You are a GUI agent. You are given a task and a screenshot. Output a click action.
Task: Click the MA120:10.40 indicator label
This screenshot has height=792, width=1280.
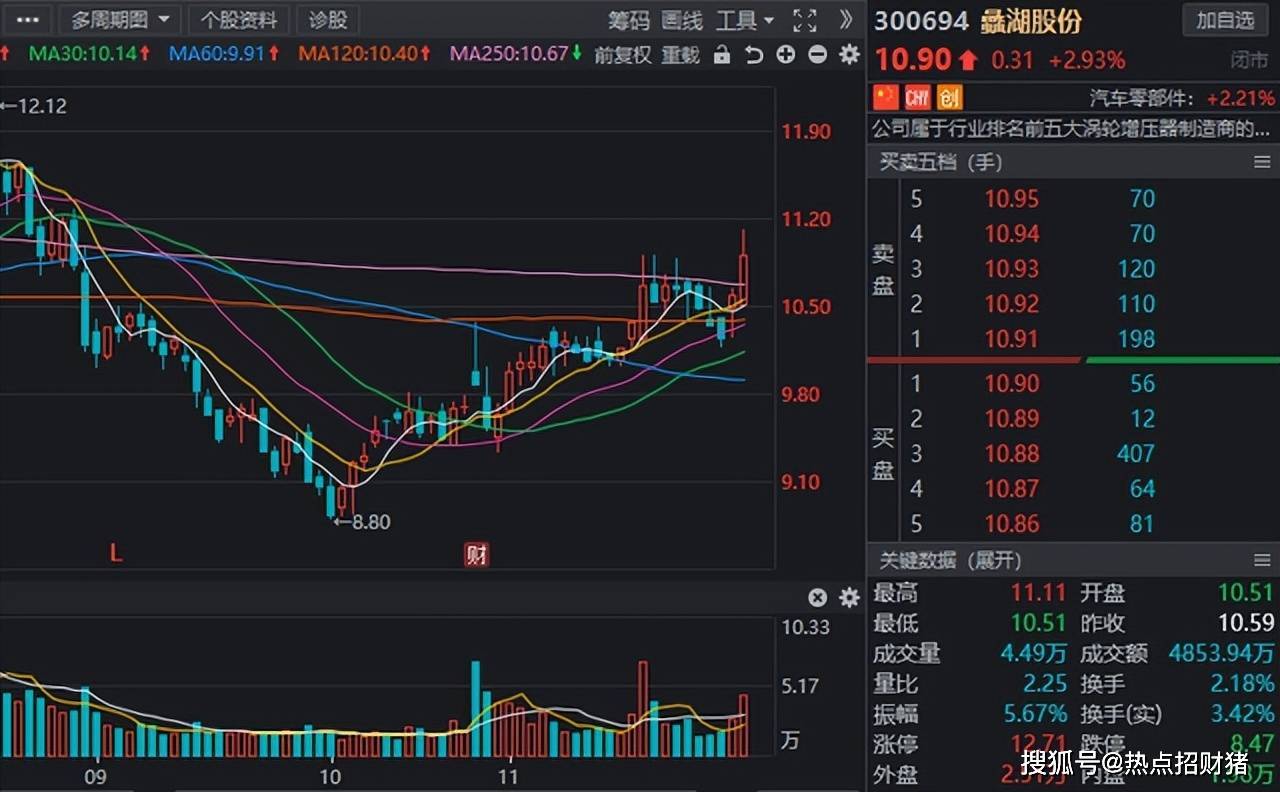[x=365, y=53]
